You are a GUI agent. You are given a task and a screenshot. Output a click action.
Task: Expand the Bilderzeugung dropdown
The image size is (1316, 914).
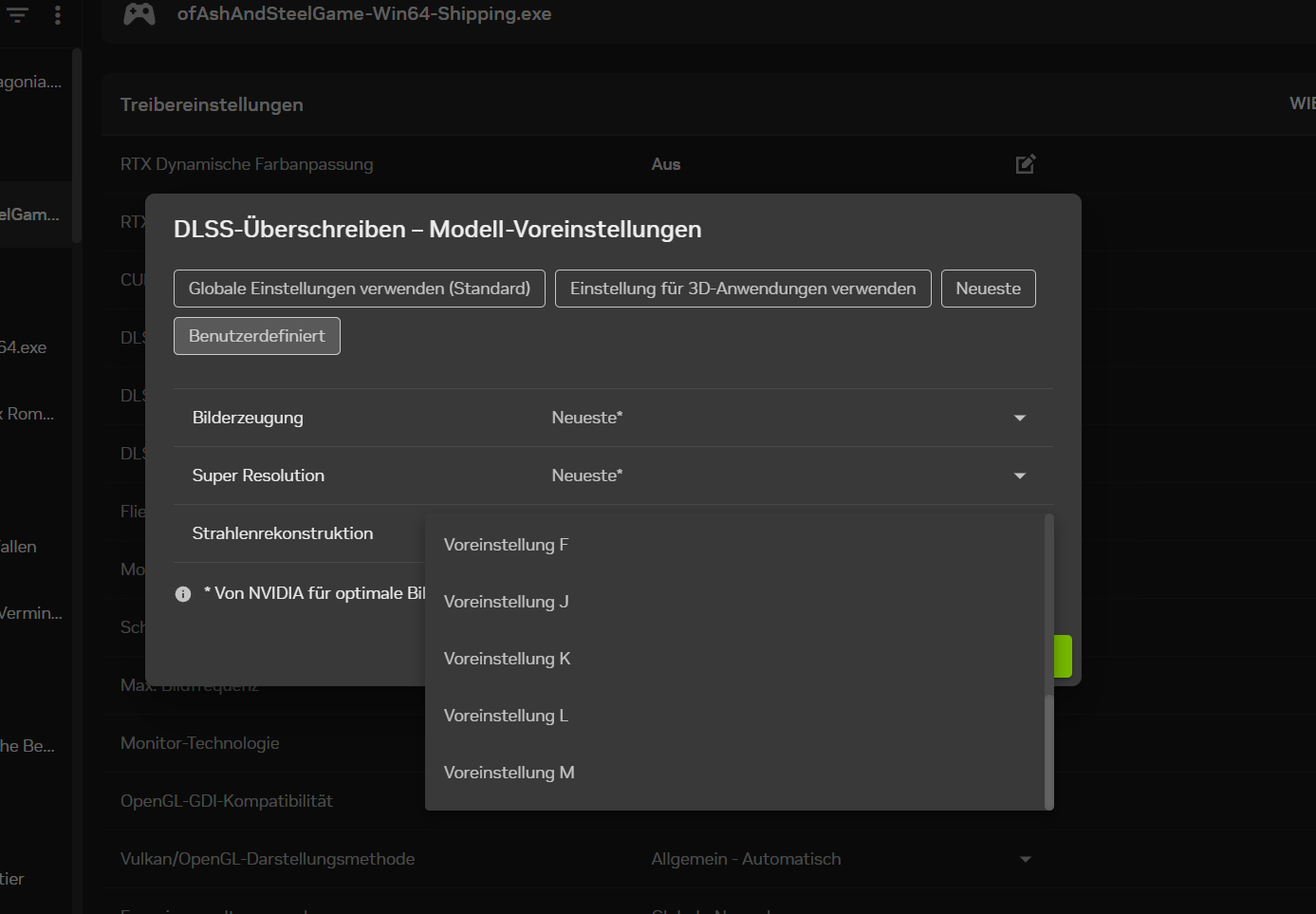point(1020,418)
